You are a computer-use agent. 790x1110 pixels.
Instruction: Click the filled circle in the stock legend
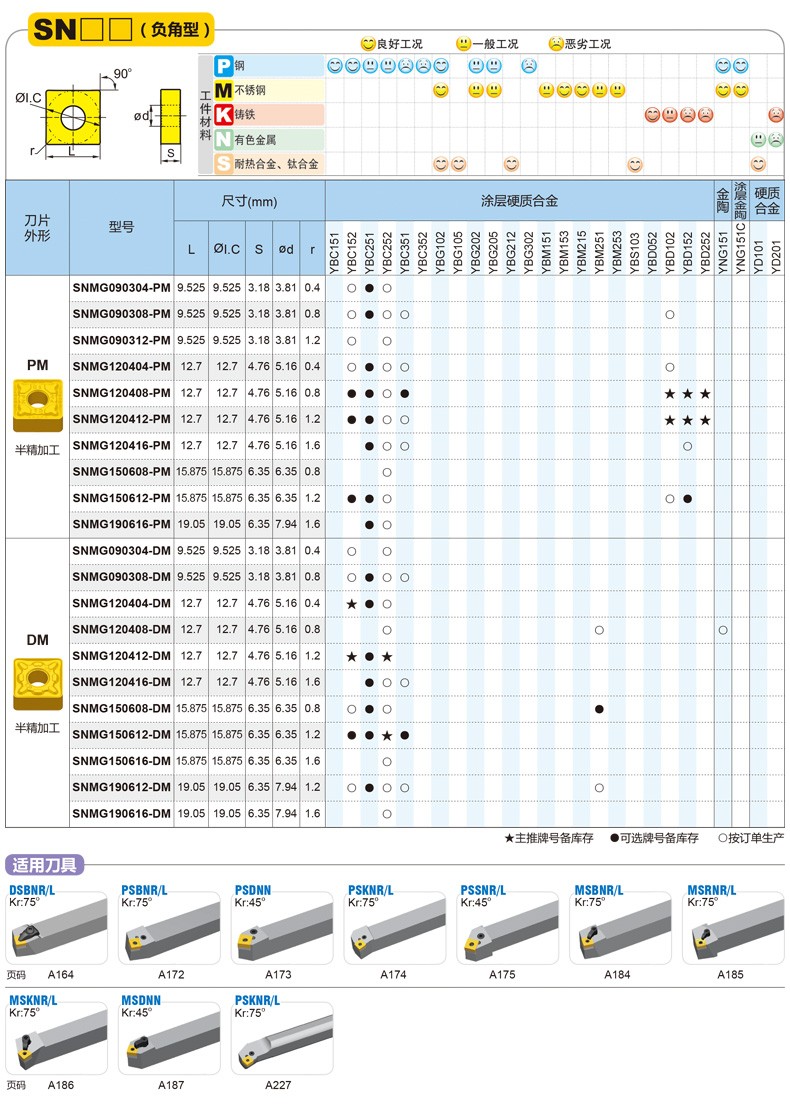614,838
